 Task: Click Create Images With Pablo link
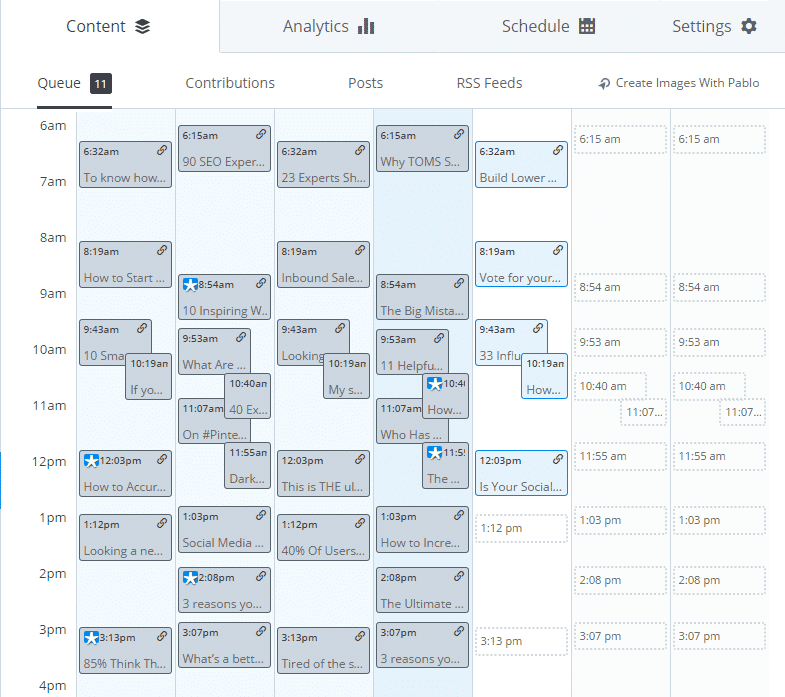tap(687, 83)
